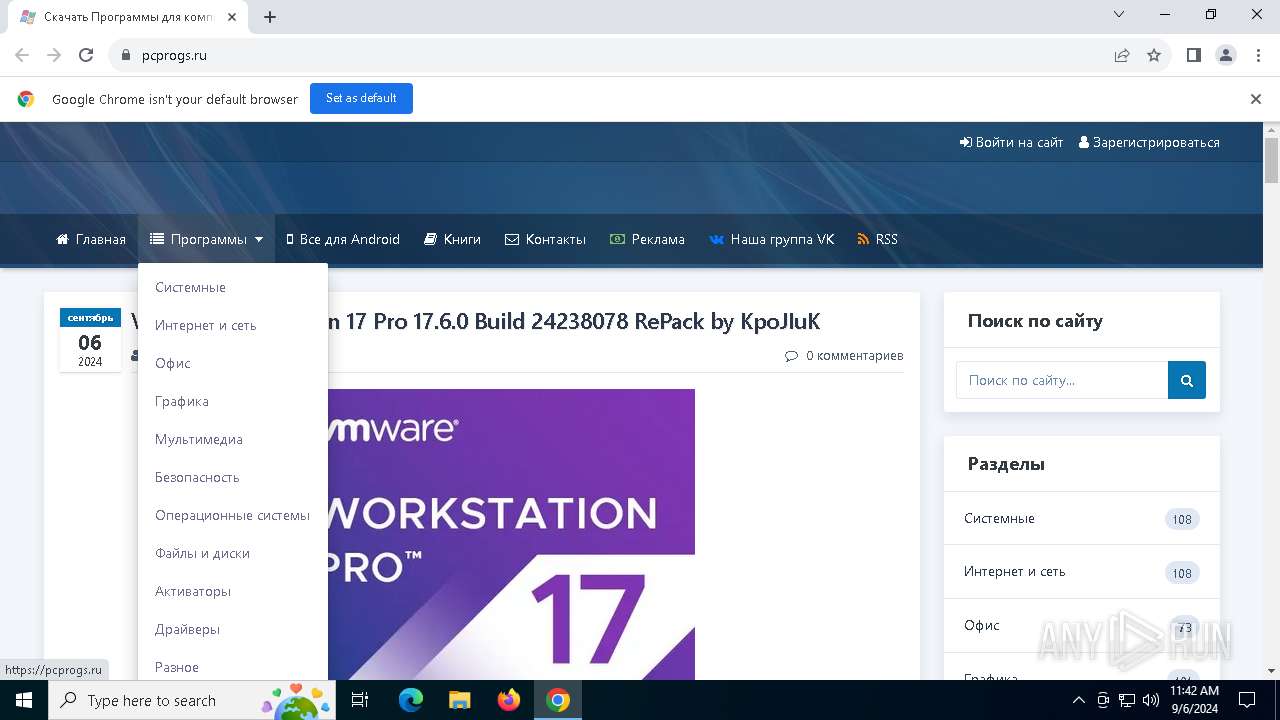Click the taskbar search box

[194, 700]
